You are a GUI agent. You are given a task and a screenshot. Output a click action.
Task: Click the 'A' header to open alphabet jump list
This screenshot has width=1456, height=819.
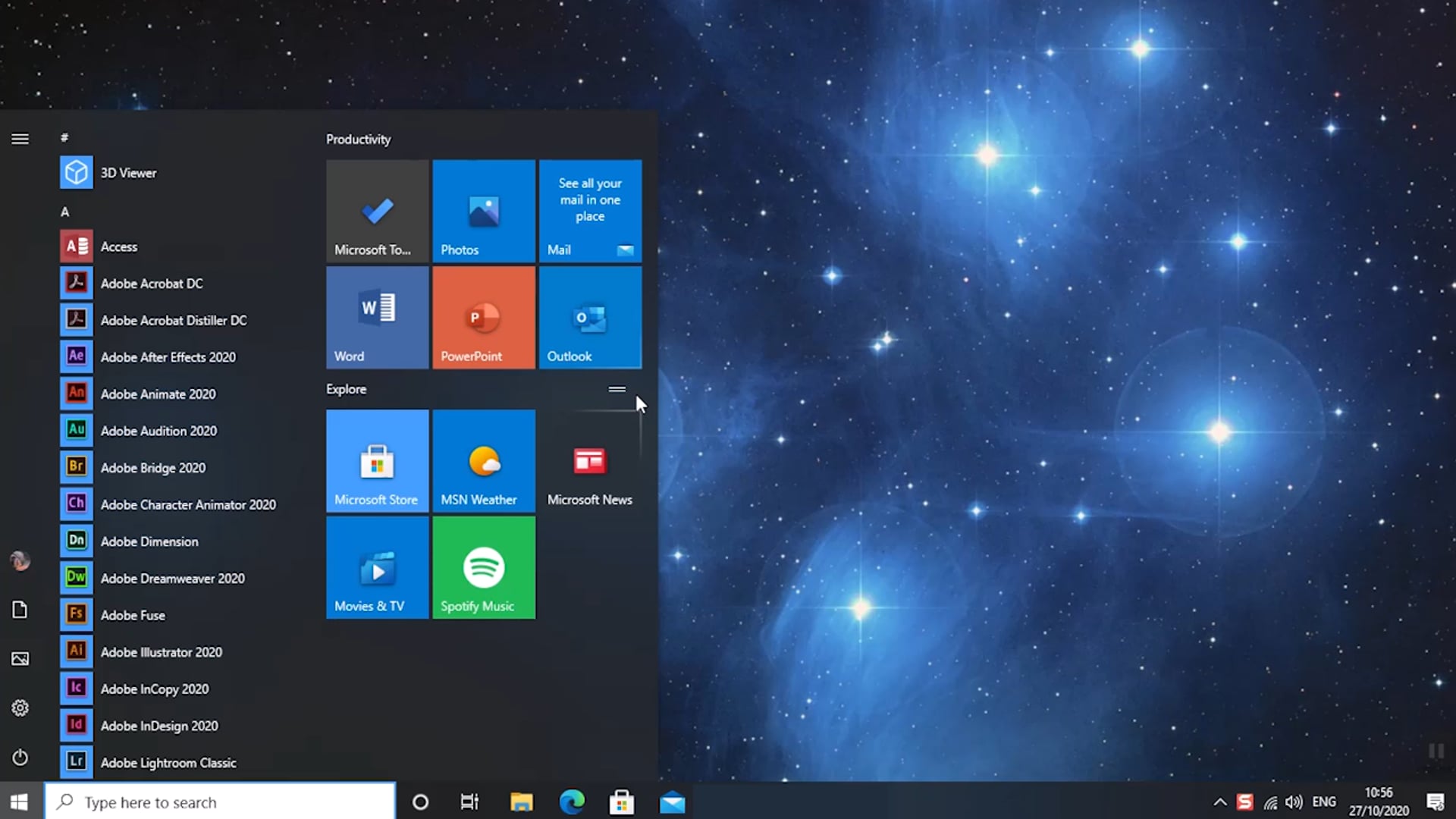click(65, 212)
